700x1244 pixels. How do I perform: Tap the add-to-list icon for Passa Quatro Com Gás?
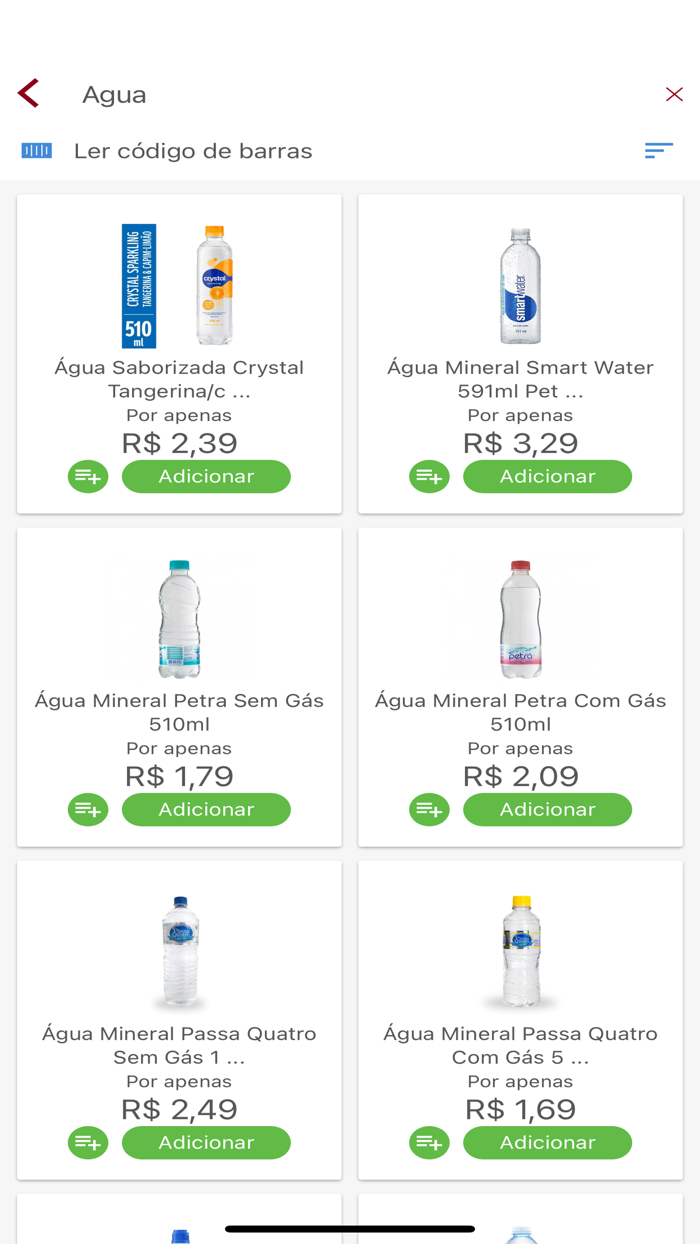point(429,1142)
